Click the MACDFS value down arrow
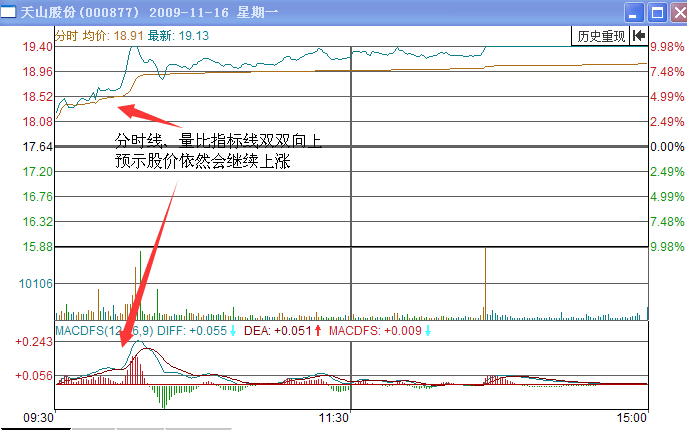Screen dimensions: 687x430 (x=427, y=331)
